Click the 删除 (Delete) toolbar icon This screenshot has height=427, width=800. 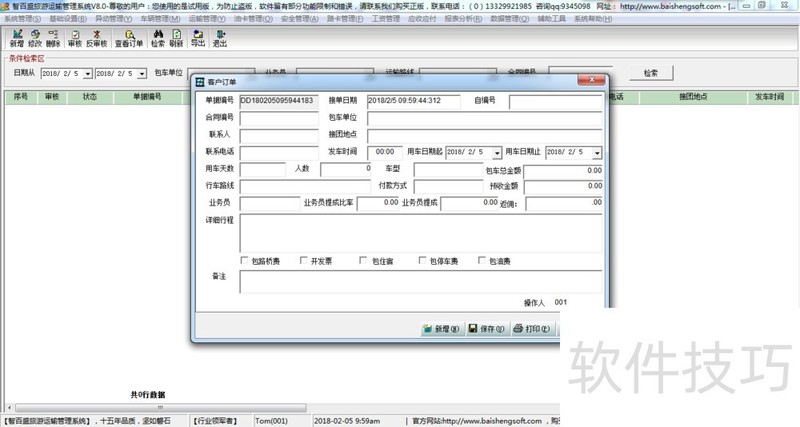pyautogui.click(x=54, y=39)
